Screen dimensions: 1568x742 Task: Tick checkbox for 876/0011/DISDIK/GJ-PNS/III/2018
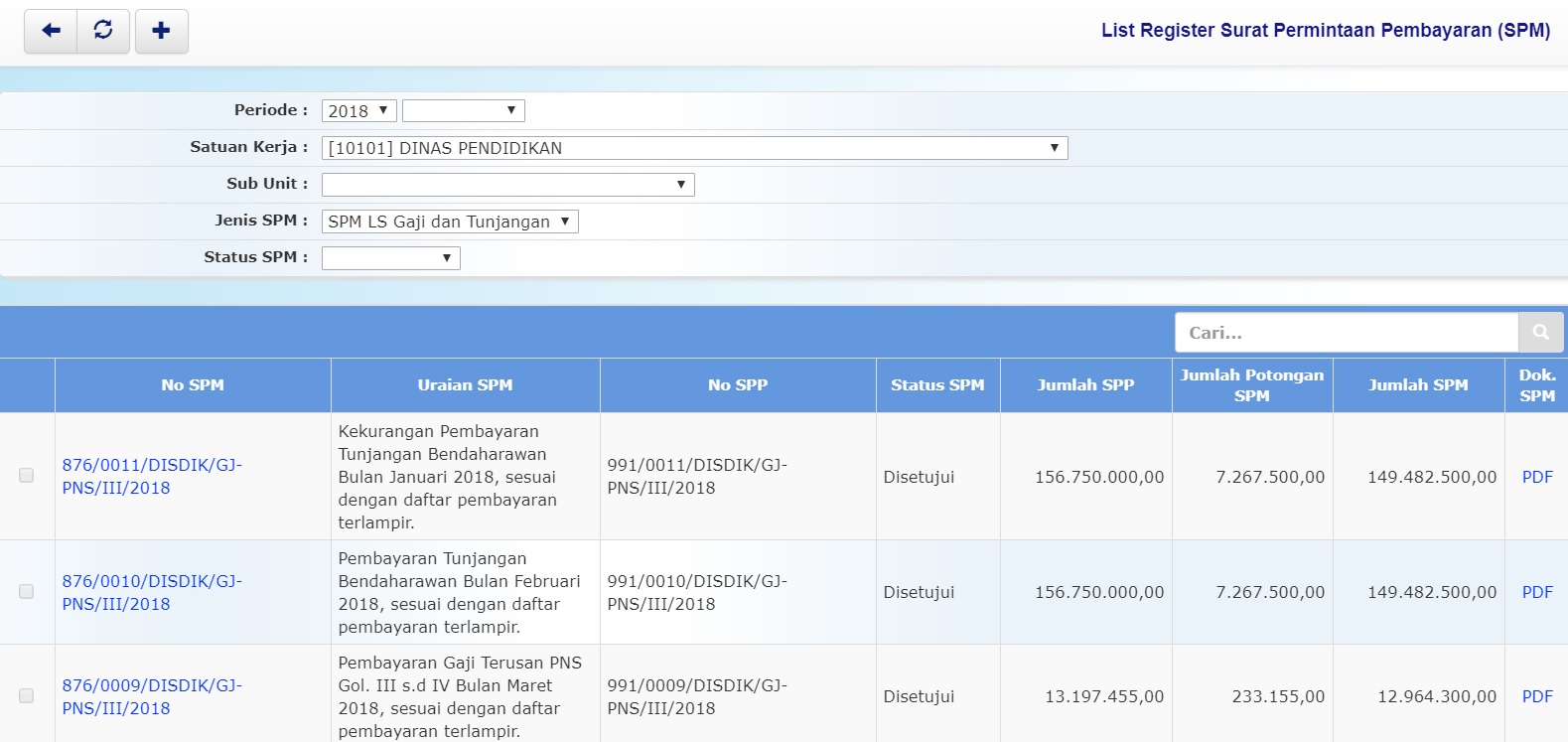tap(27, 476)
